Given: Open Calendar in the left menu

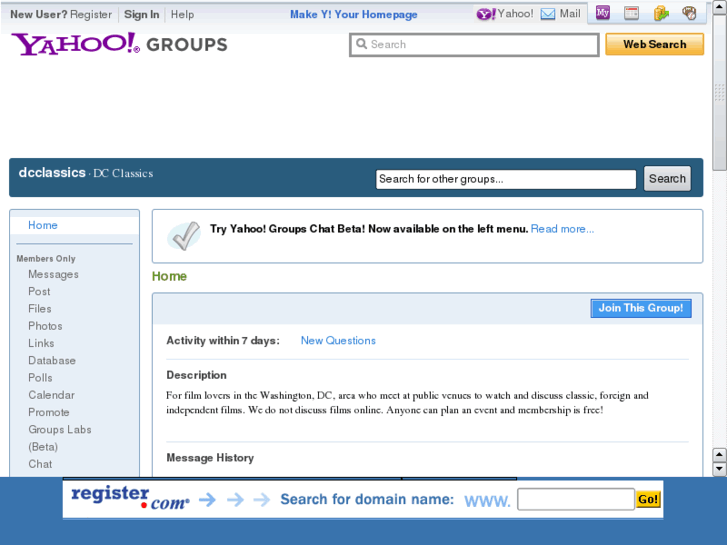Looking at the screenshot, I should click(x=51, y=395).
